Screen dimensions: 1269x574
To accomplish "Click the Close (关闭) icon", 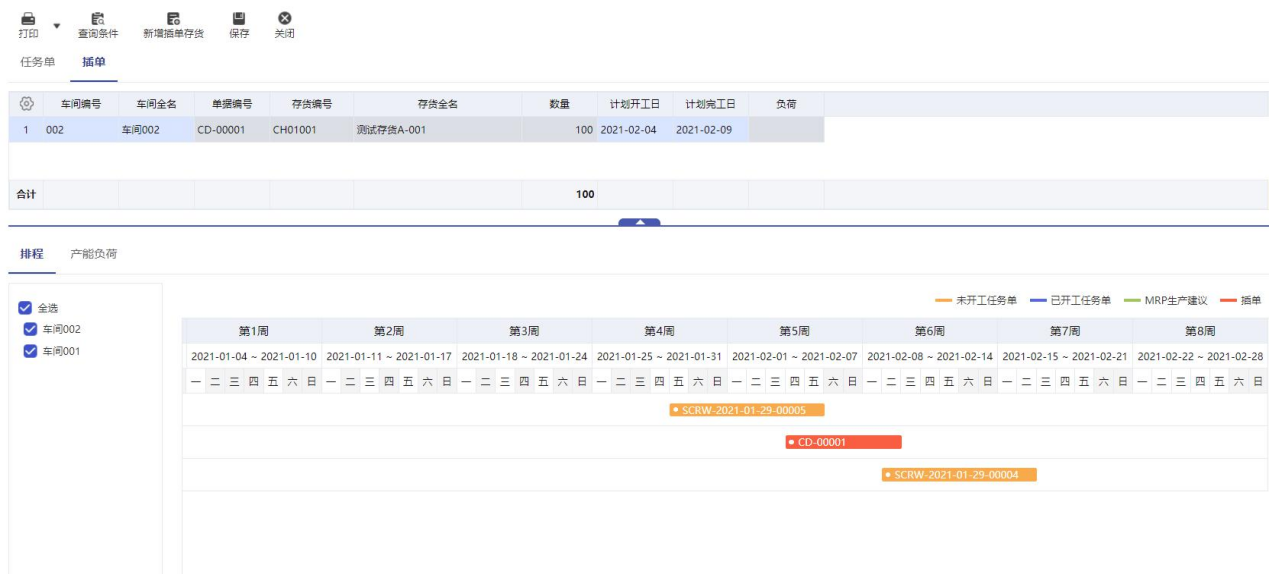I will click(285, 19).
